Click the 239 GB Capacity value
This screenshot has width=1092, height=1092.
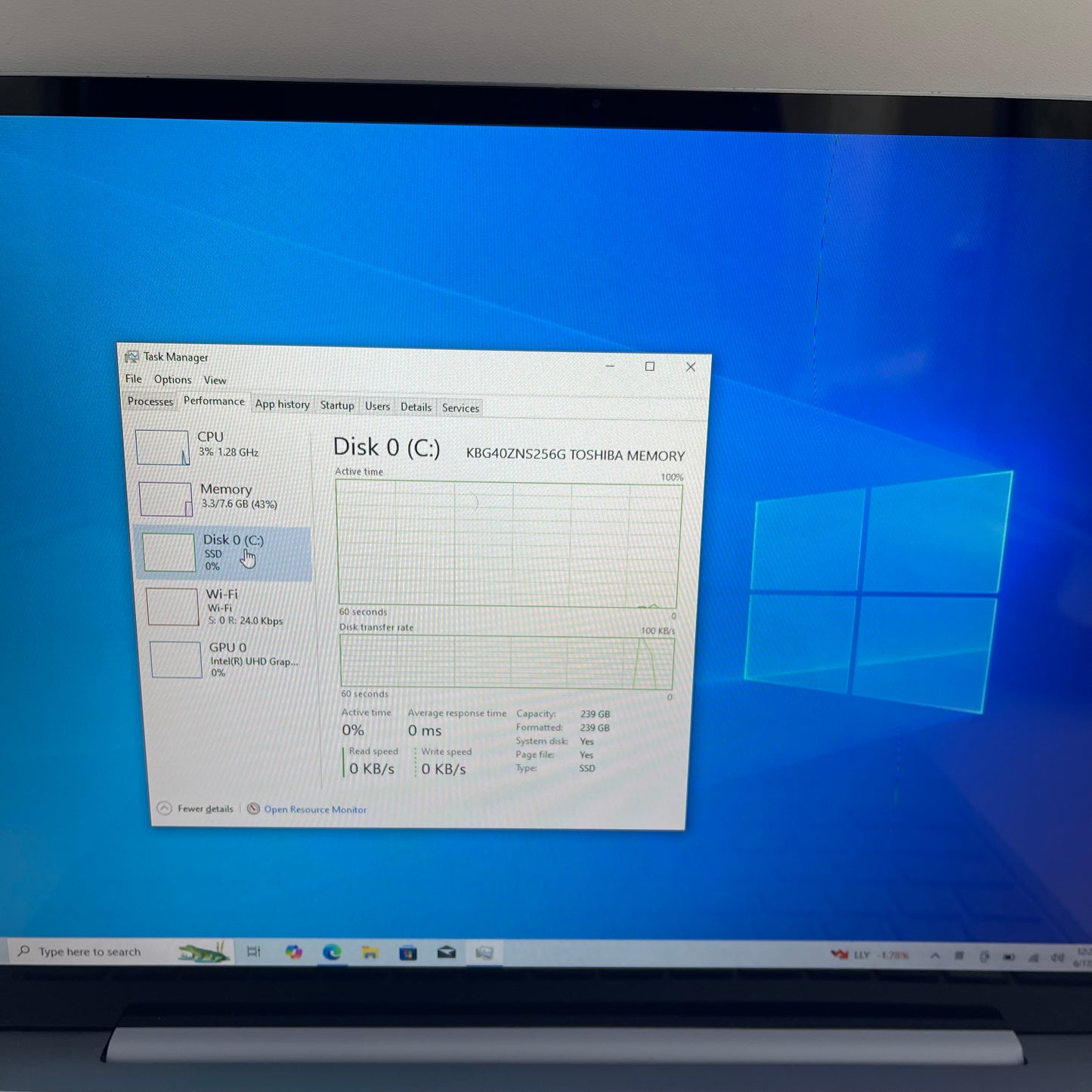pos(595,713)
